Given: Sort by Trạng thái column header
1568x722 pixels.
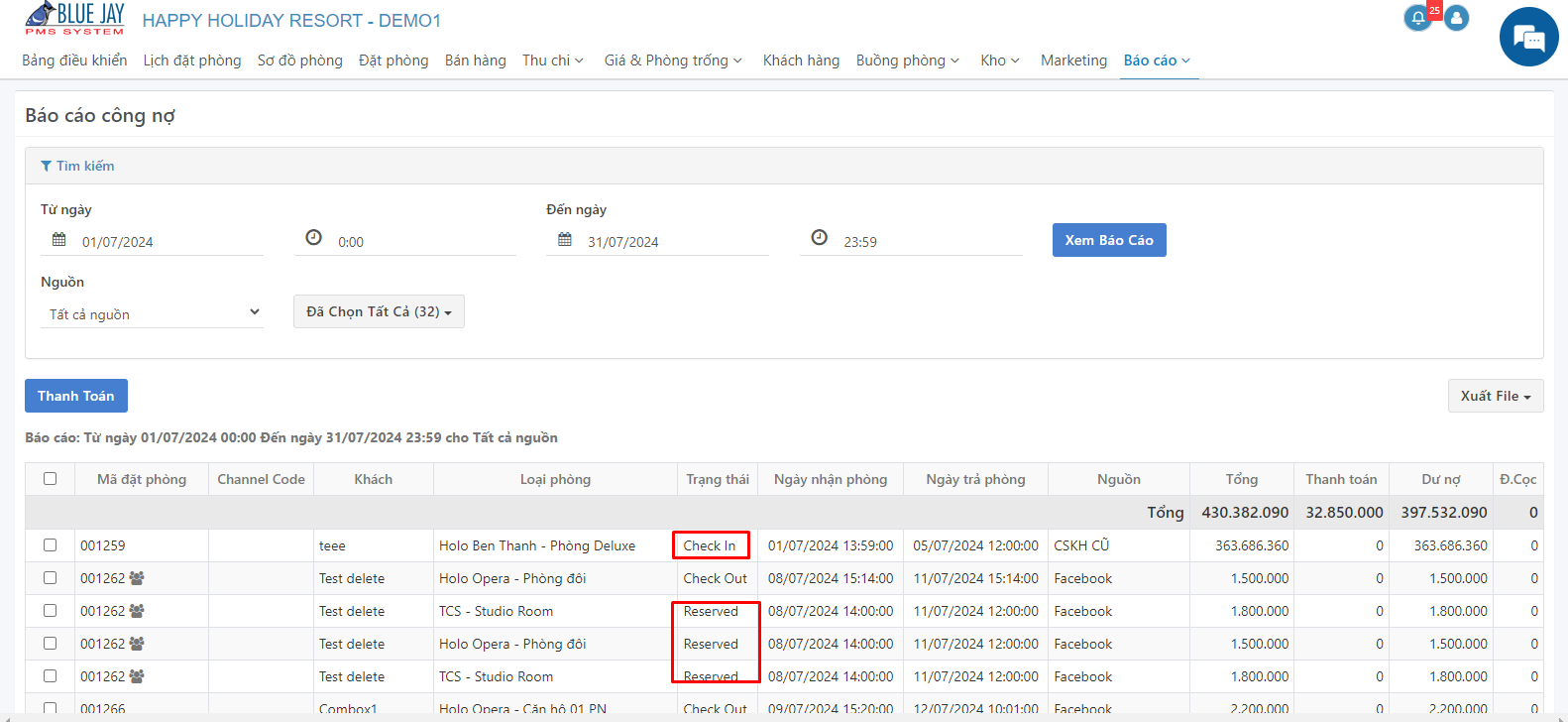Looking at the screenshot, I should 718,479.
